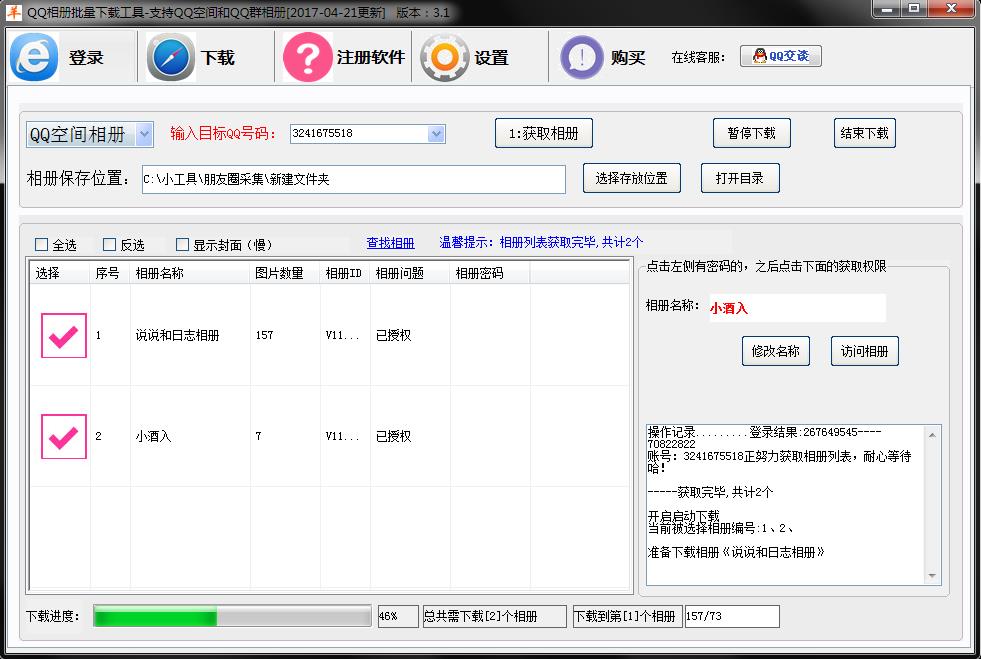Close the QQ album downloader window
Screen dimensions: 981x659
pos(952,9)
